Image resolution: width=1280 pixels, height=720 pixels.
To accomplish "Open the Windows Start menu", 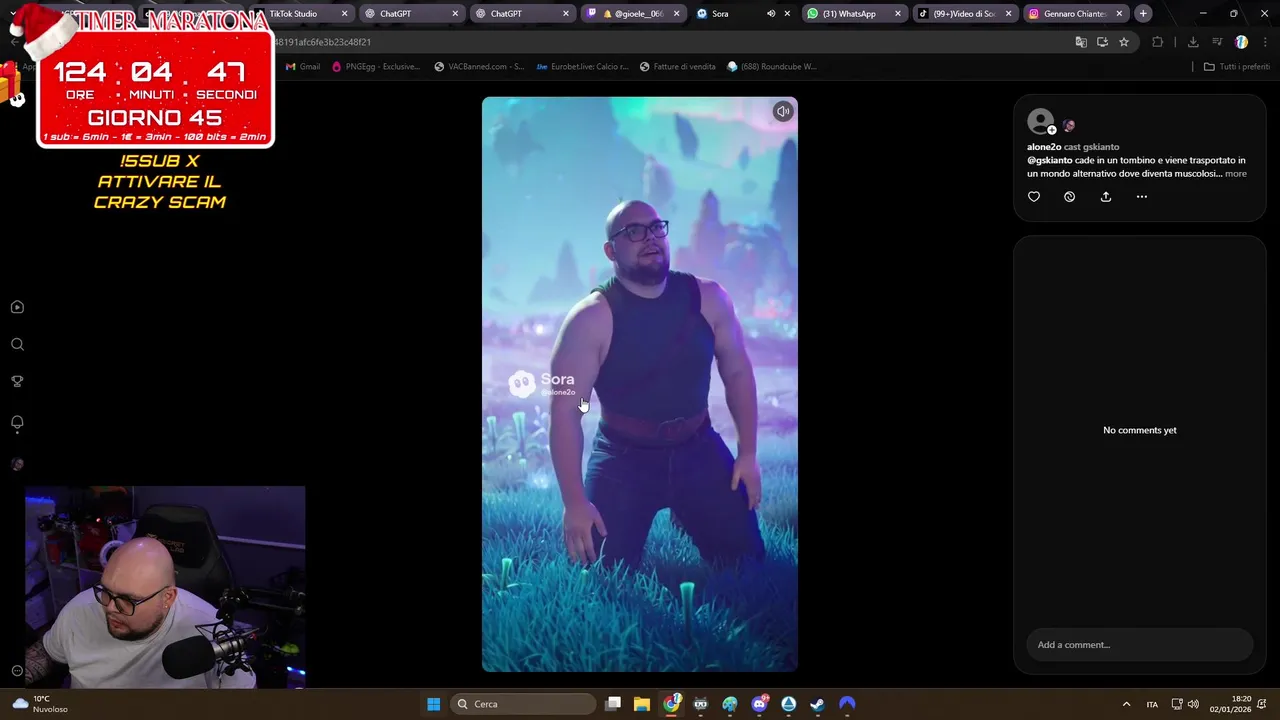I will coord(434,704).
